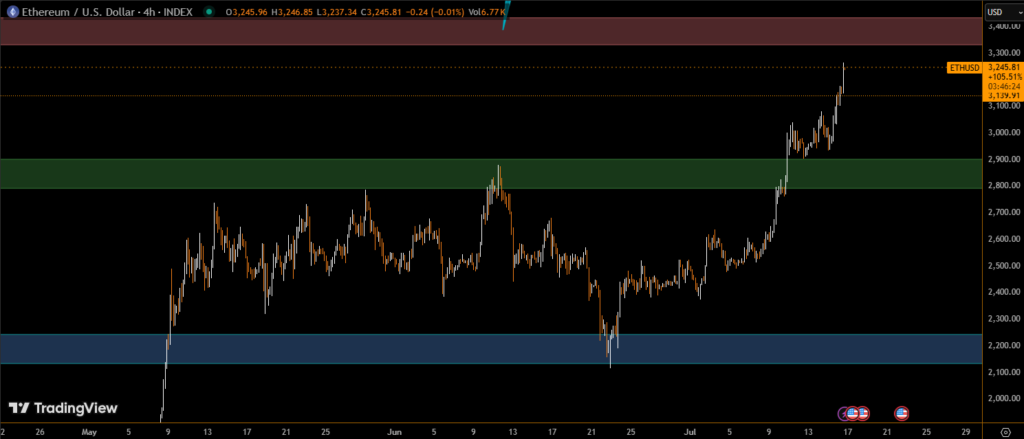The image size is (1024, 439).
Task: Click the May label on time axis
Action: (x=88, y=433)
